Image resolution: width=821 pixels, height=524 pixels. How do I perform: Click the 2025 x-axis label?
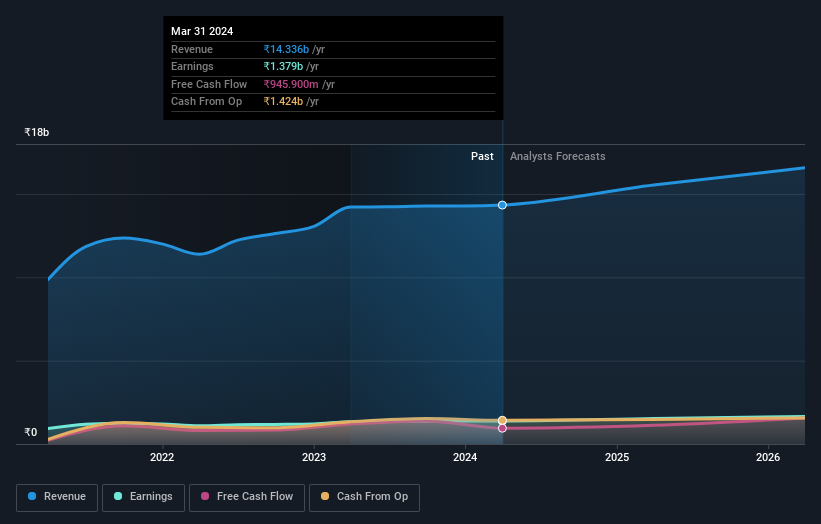tap(617, 457)
